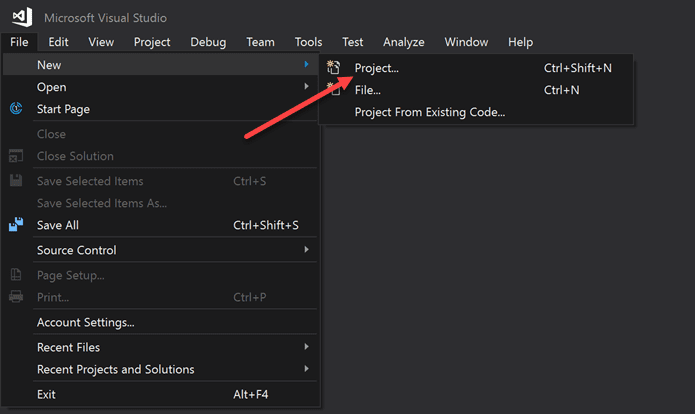Click the Print printer icon
Viewport: 696px width, 414px height.
(x=16, y=297)
